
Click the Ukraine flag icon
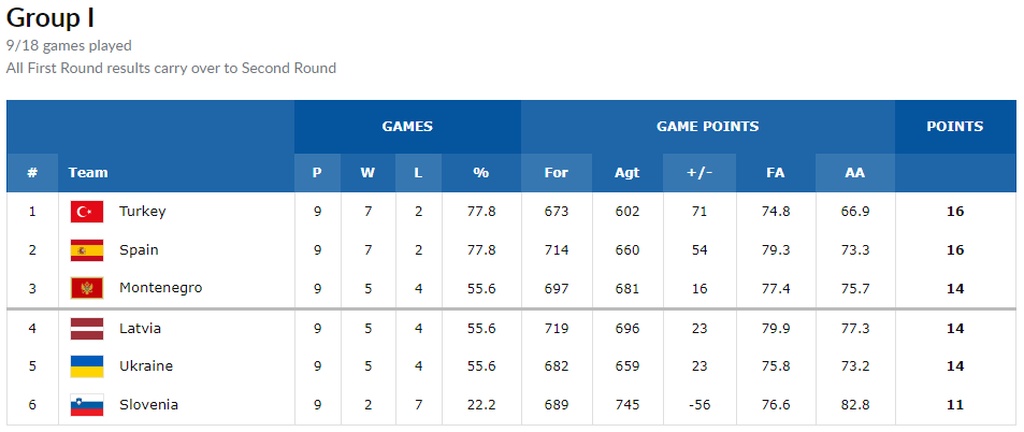click(x=87, y=366)
